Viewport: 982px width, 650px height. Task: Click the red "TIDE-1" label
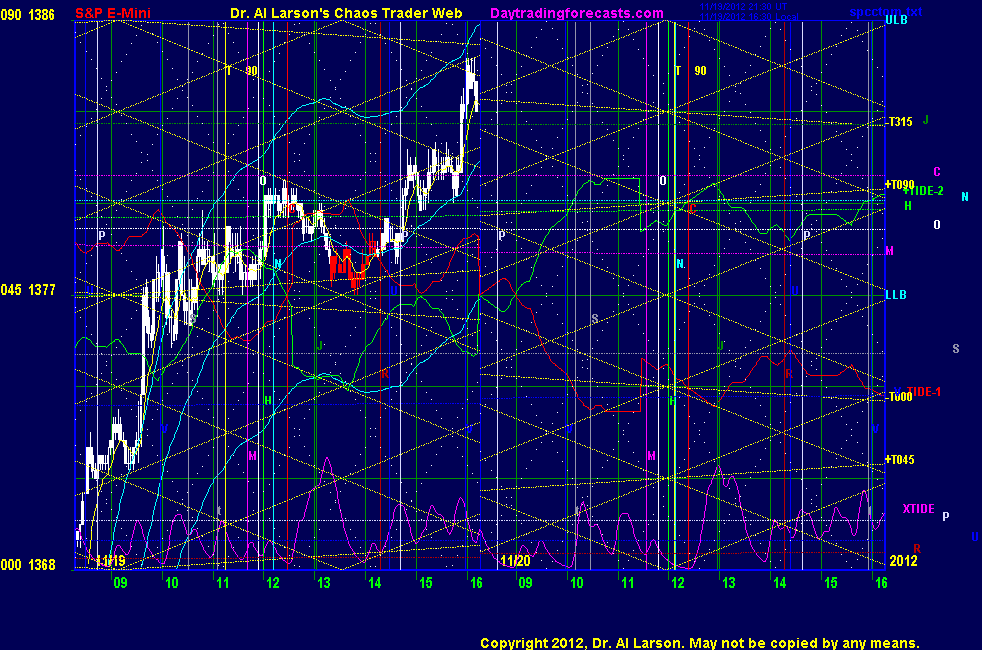(x=924, y=391)
